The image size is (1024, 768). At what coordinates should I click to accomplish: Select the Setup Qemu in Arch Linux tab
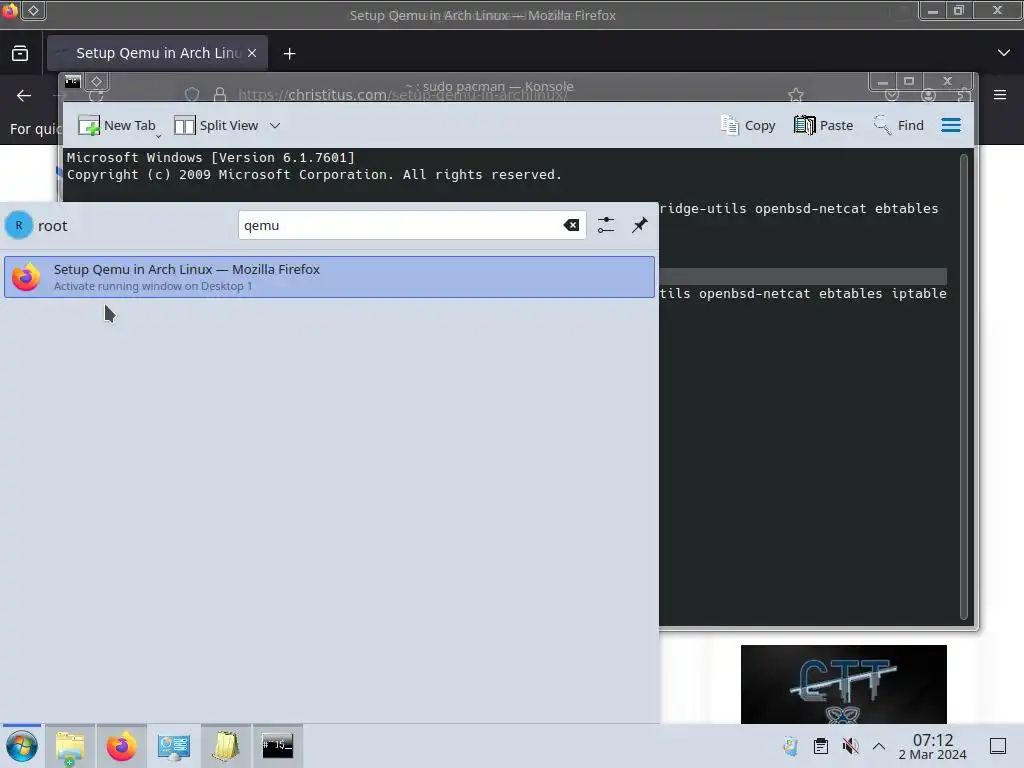coord(157,53)
